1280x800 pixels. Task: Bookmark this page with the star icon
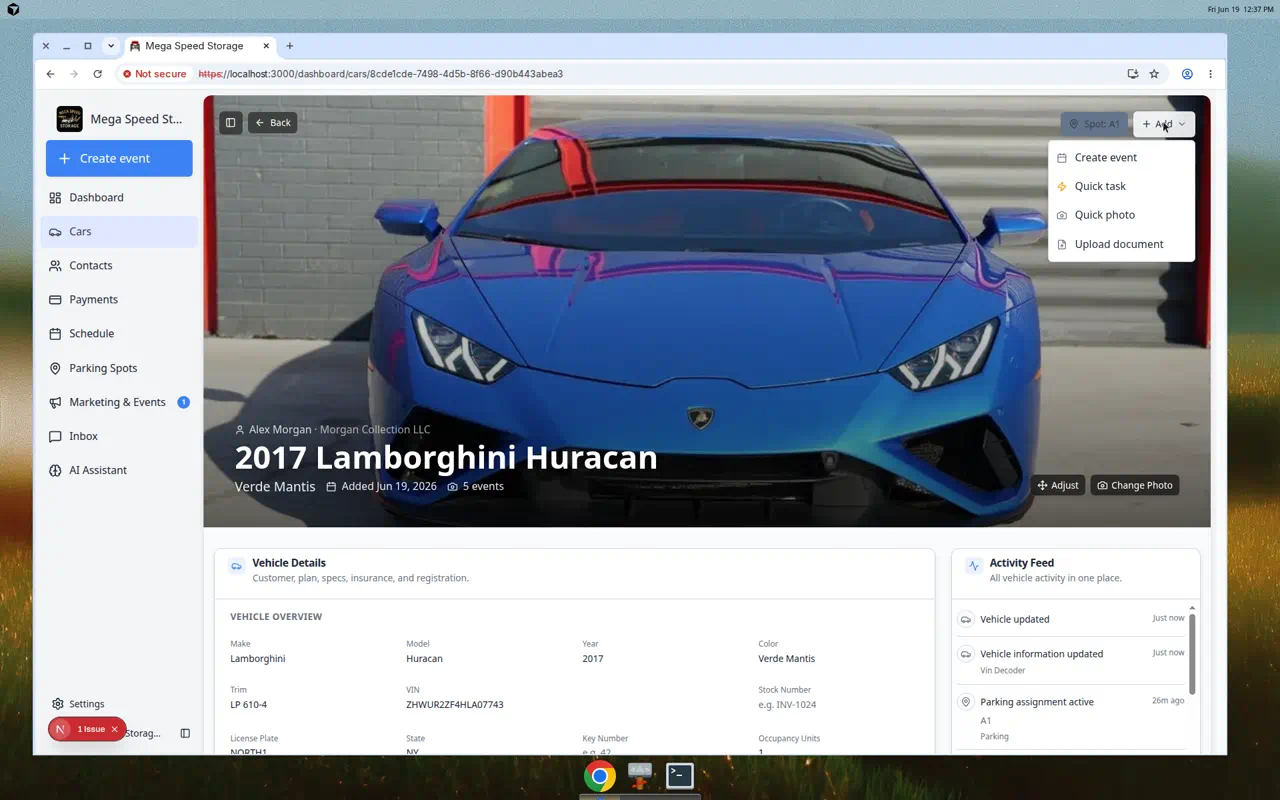point(1154,74)
